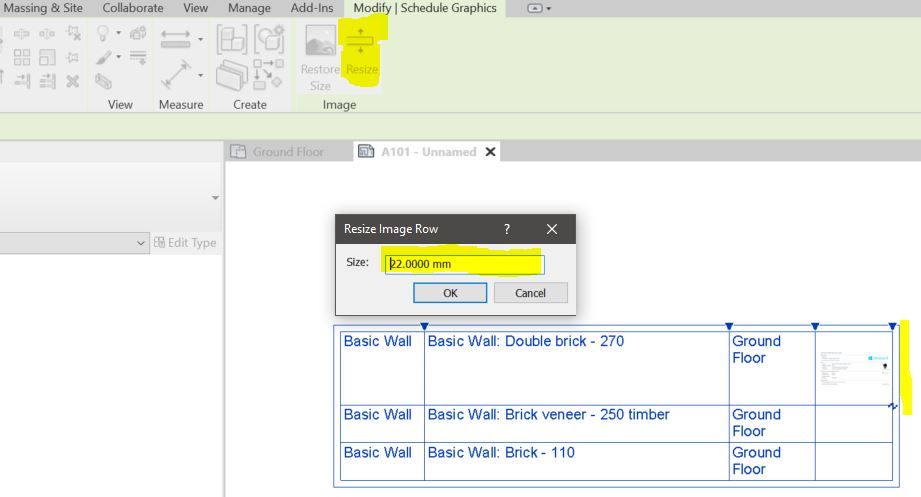This screenshot has width=921, height=497.
Task: Click Override Graphics paintbrush icon
Action: (103, 57)
